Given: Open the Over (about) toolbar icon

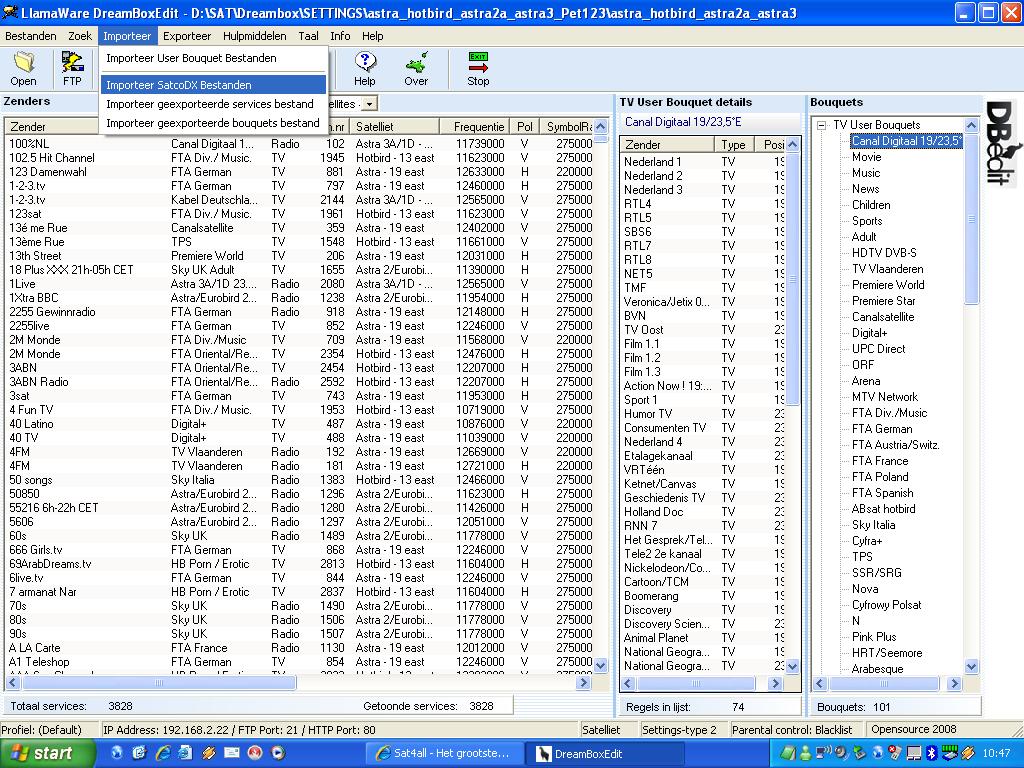Looking at the screenshot, I should (x=416, y=69).
